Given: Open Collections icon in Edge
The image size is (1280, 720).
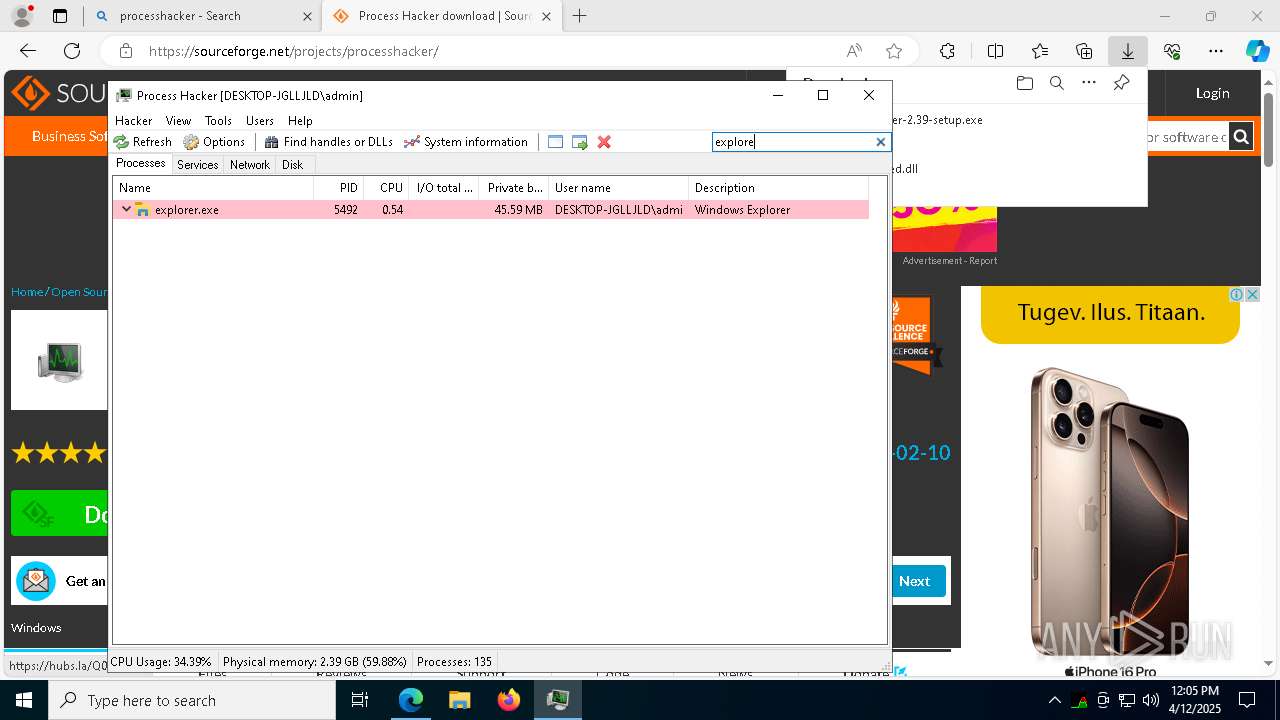Looking at the screenshot, I should (x=1084, y=51).
